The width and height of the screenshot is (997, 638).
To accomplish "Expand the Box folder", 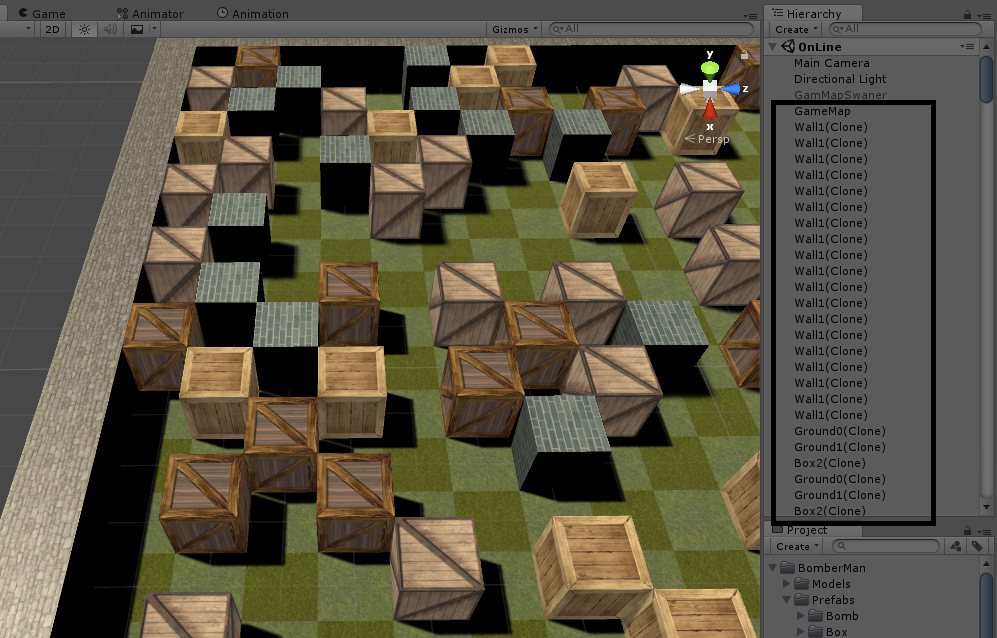I will click(801, 632).
